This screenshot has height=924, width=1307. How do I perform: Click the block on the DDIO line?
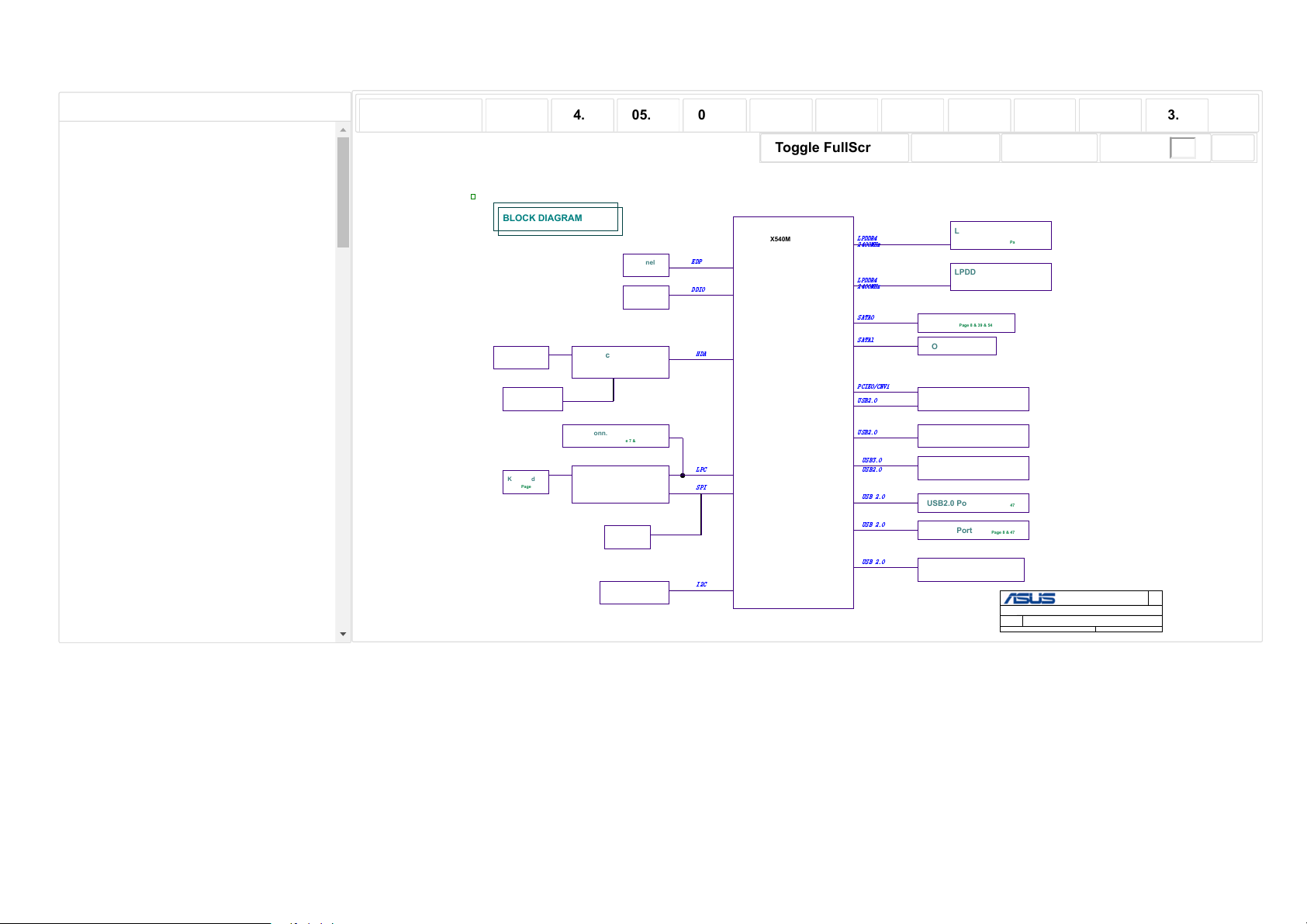click(645, 297)
